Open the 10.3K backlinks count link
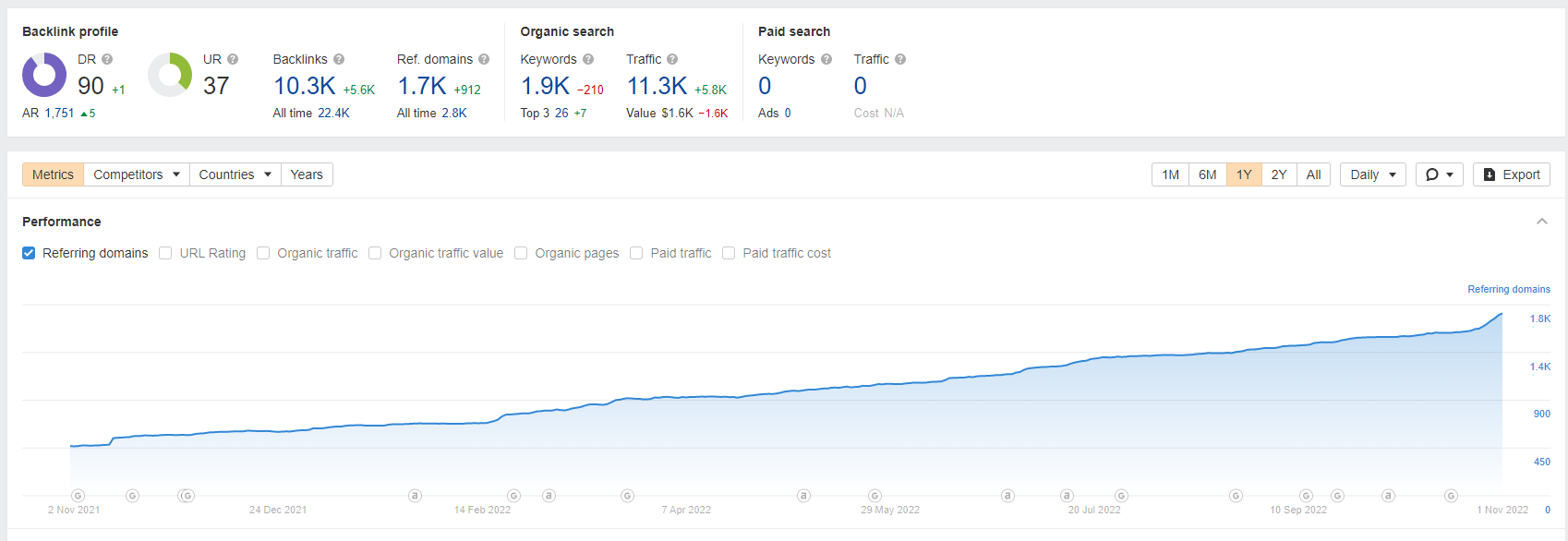The width and height of the screenshot is (1568, 541). (304, 86)
